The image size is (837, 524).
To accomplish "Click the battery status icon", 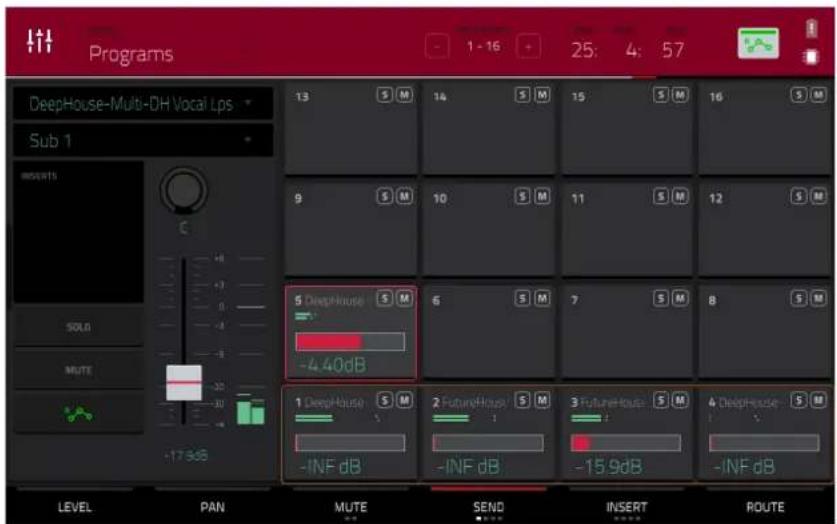I will pos(811,28).
